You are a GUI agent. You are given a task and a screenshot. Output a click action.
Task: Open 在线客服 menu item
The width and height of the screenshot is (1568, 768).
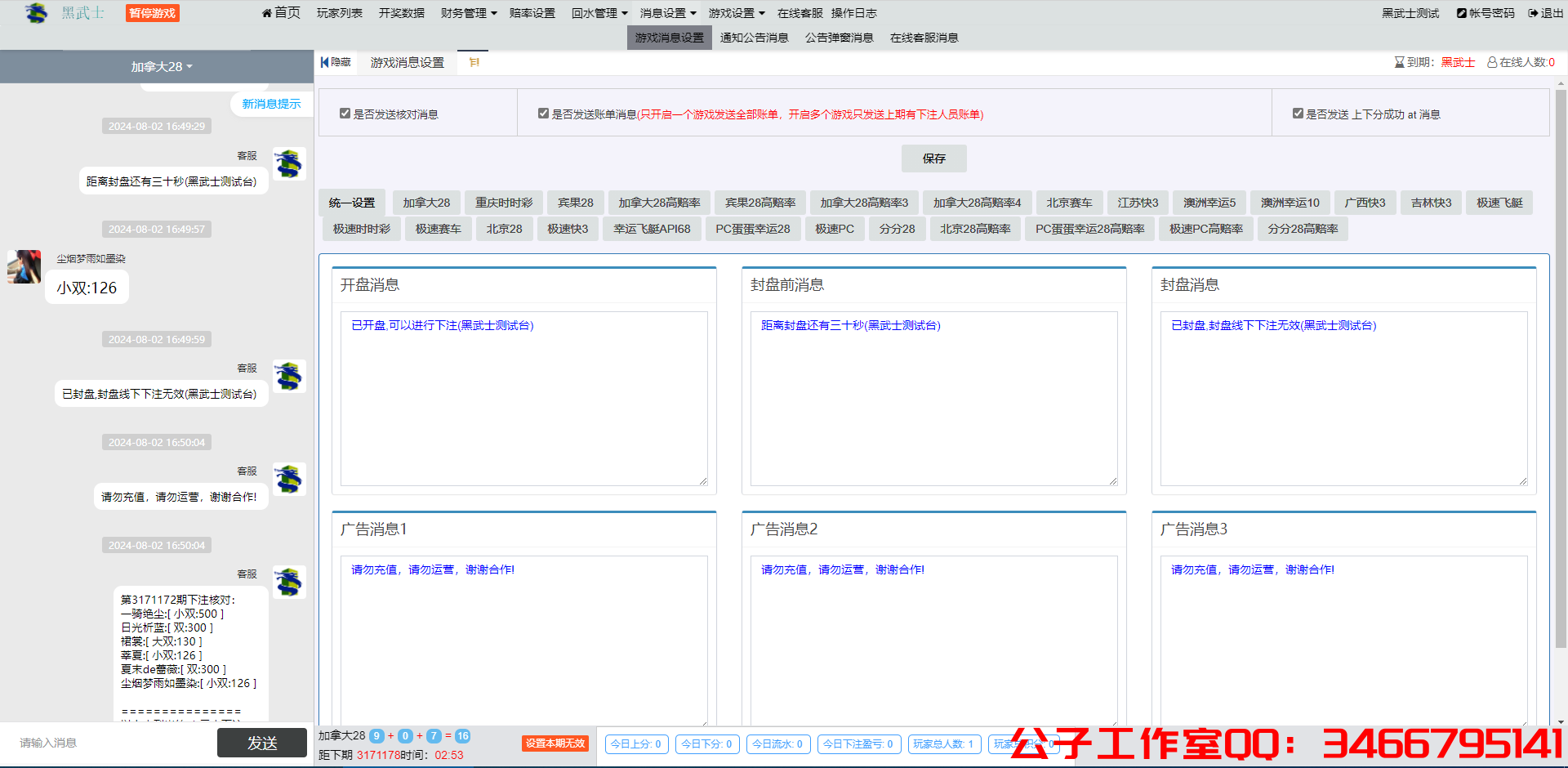pyautogui.click(x=800, y=13)
